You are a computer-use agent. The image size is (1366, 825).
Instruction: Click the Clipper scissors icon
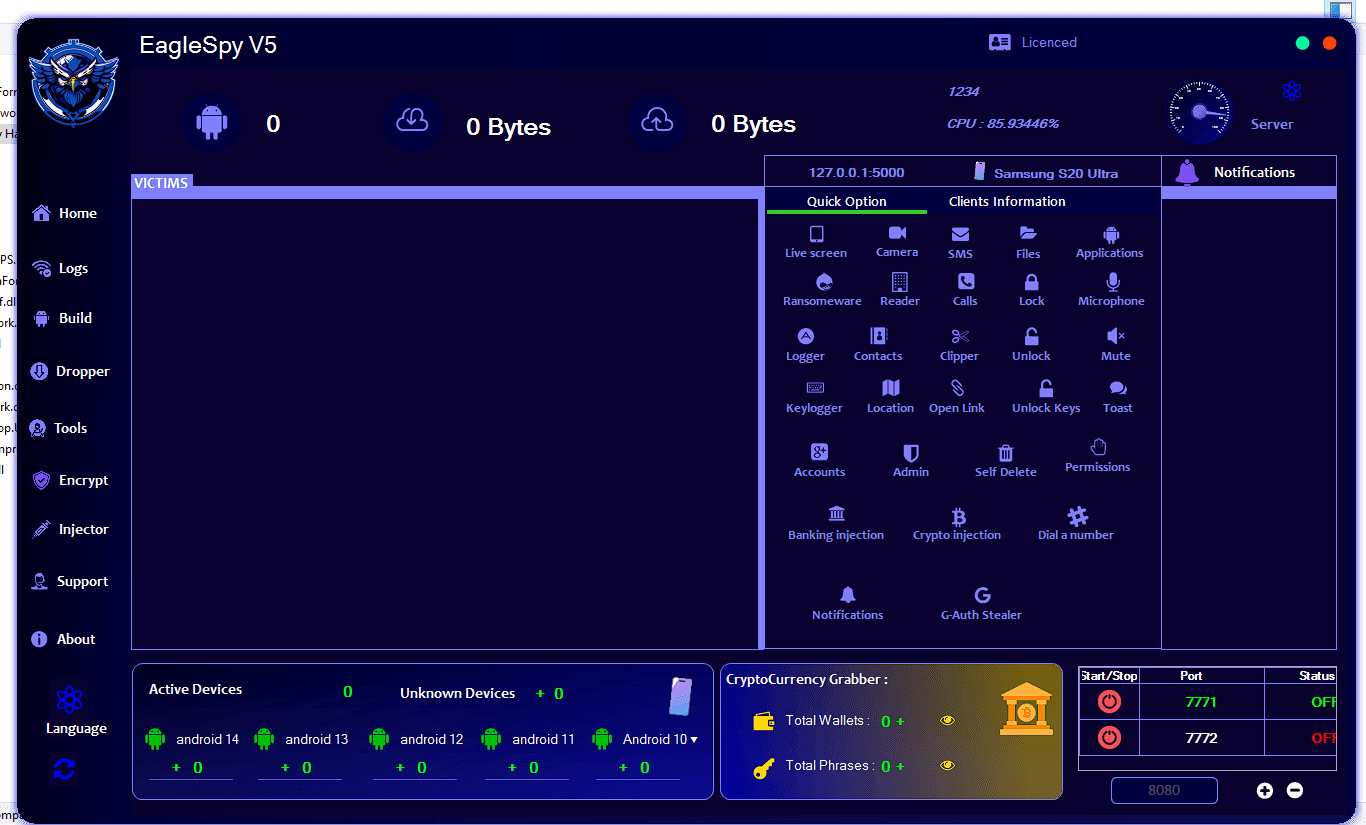[x=960, y=336]
